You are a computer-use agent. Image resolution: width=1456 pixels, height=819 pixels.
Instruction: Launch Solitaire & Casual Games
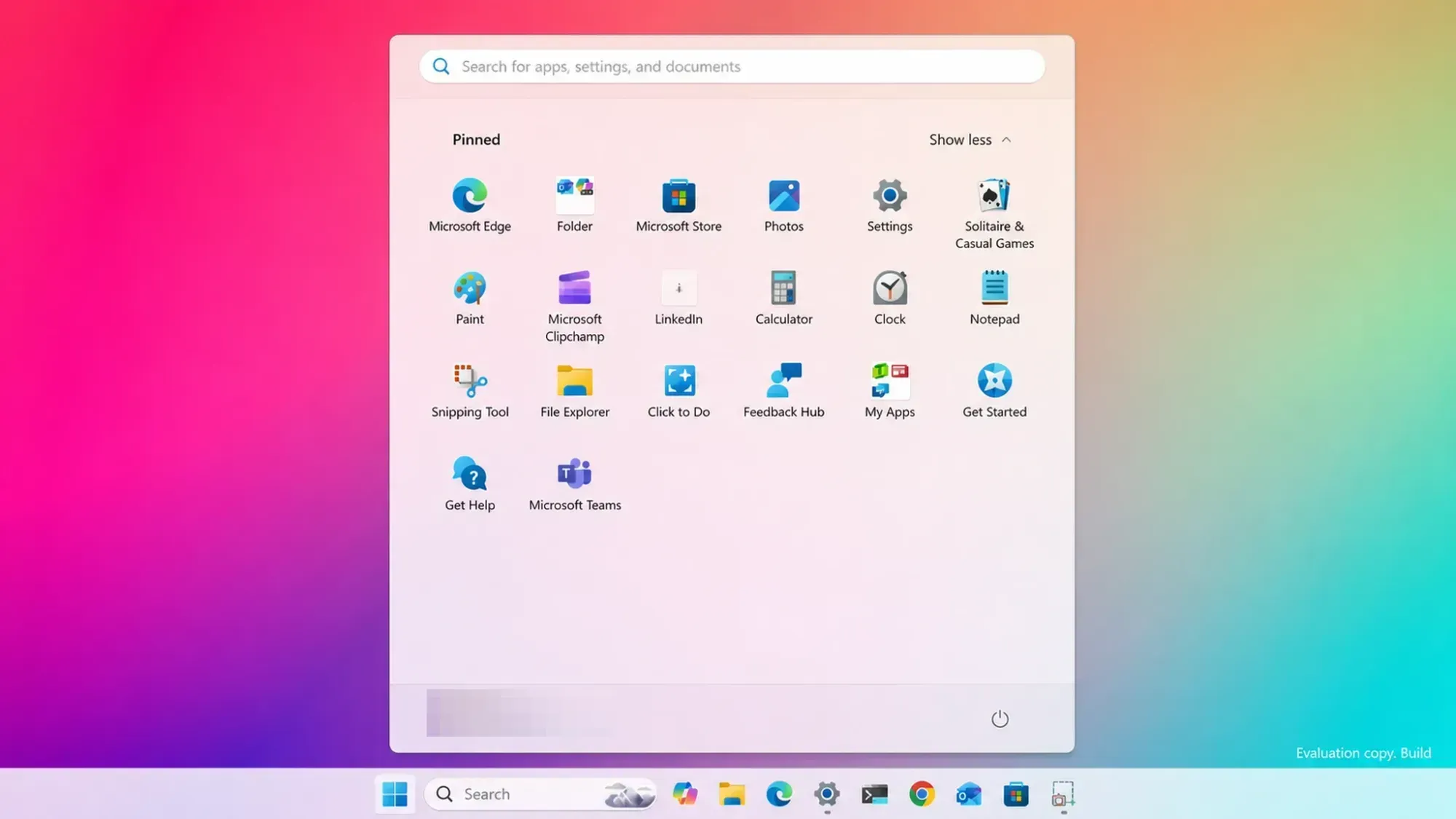tap(994, 213)
